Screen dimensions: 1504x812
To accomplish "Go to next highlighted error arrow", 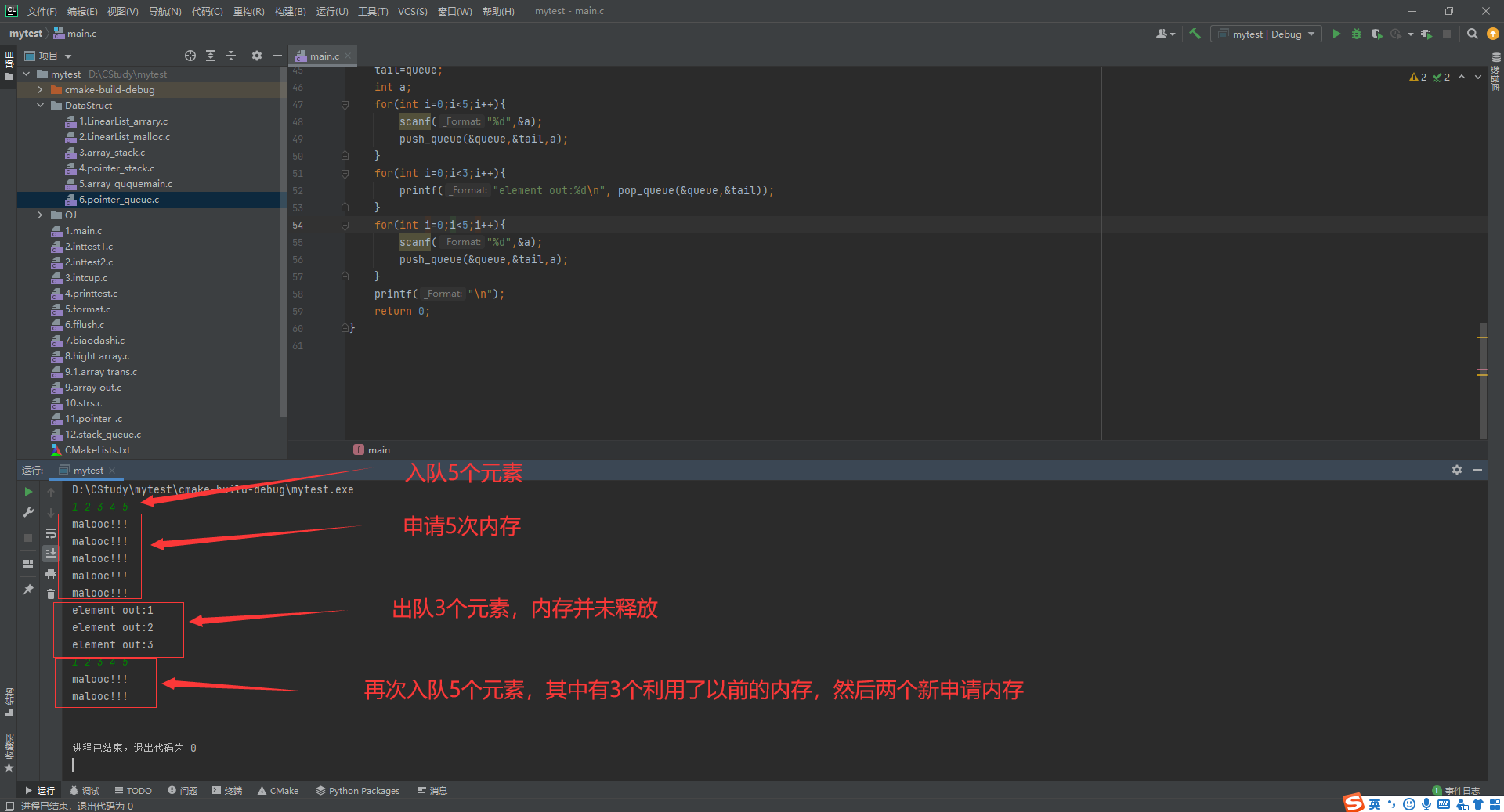I will pos(1478,77).
